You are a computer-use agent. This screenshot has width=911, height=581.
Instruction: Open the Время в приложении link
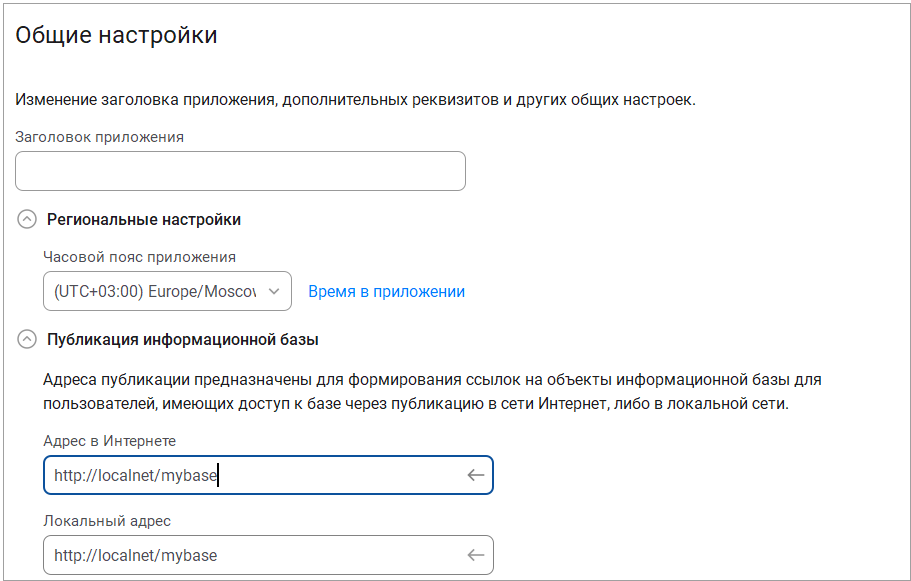pos(386,291)
